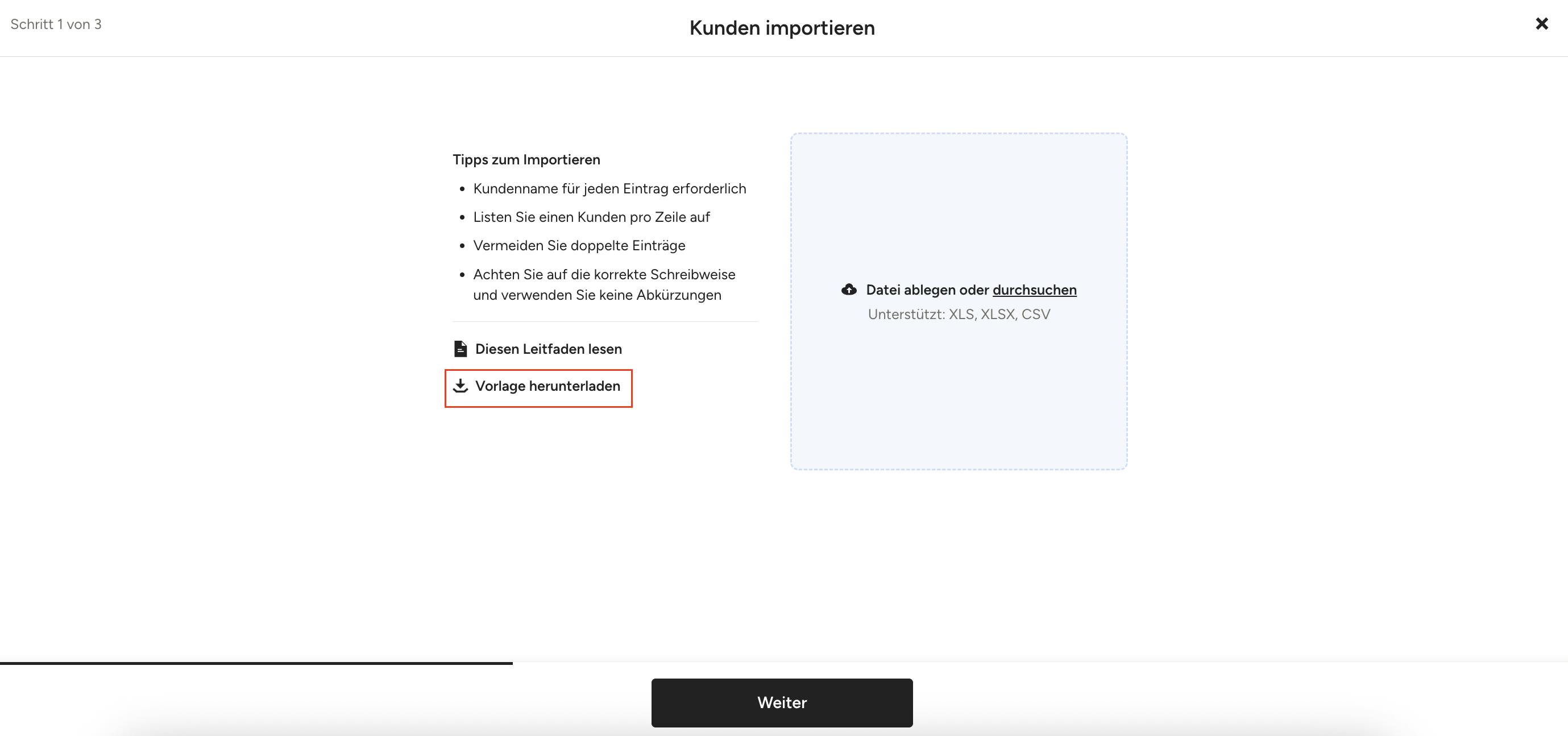Download template via "Vorlage herunterladen" text
The width and height of the screenshot is (1568, 736).
(x=547, y=386)
